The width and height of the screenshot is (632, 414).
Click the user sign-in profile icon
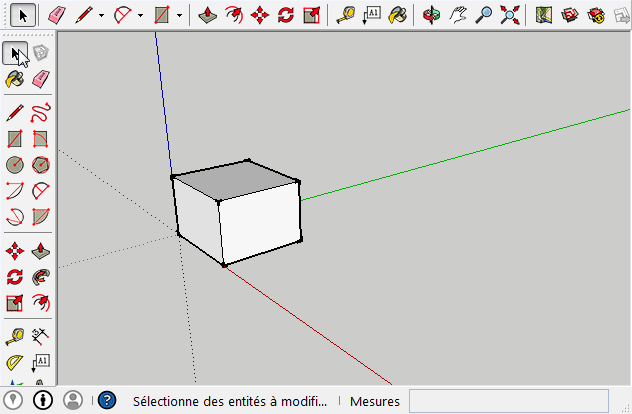[73, 400]
